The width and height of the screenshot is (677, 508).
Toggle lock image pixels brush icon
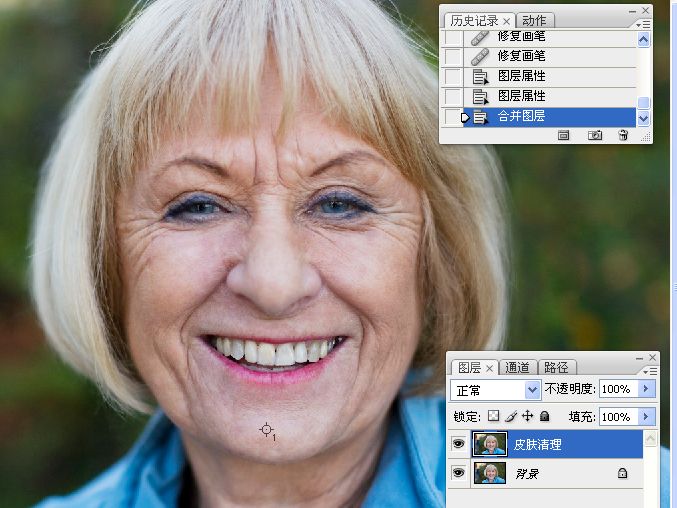click(x=511, y=416)
